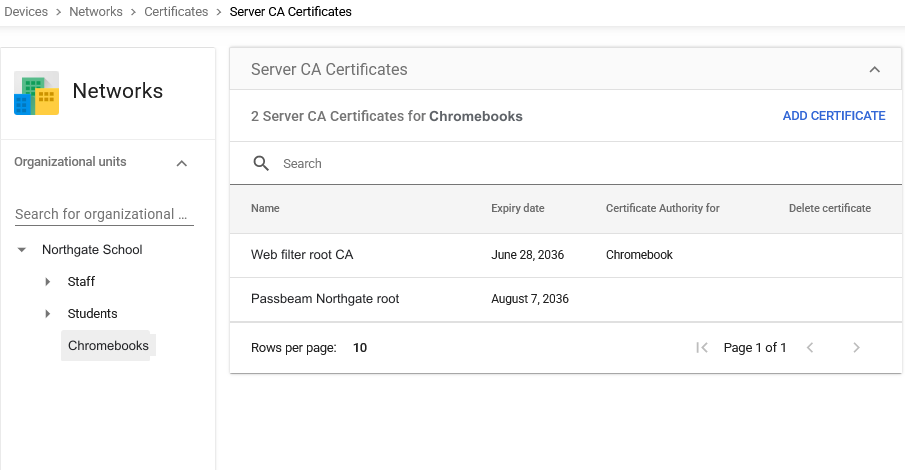
Task: Collapse the Organizational units section
Action: 182,163
